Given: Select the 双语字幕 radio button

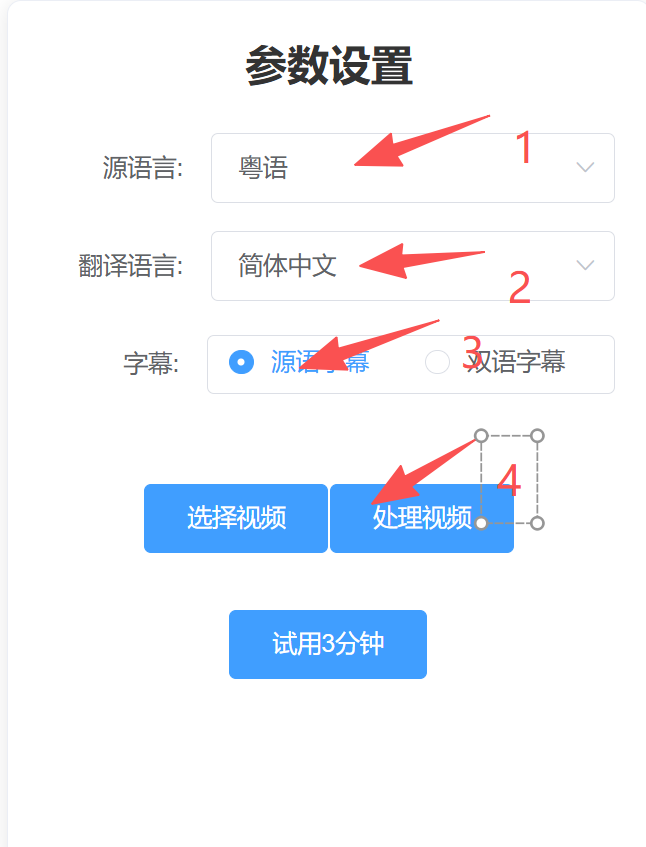Looking at the screenshot, I should point(437,362).
